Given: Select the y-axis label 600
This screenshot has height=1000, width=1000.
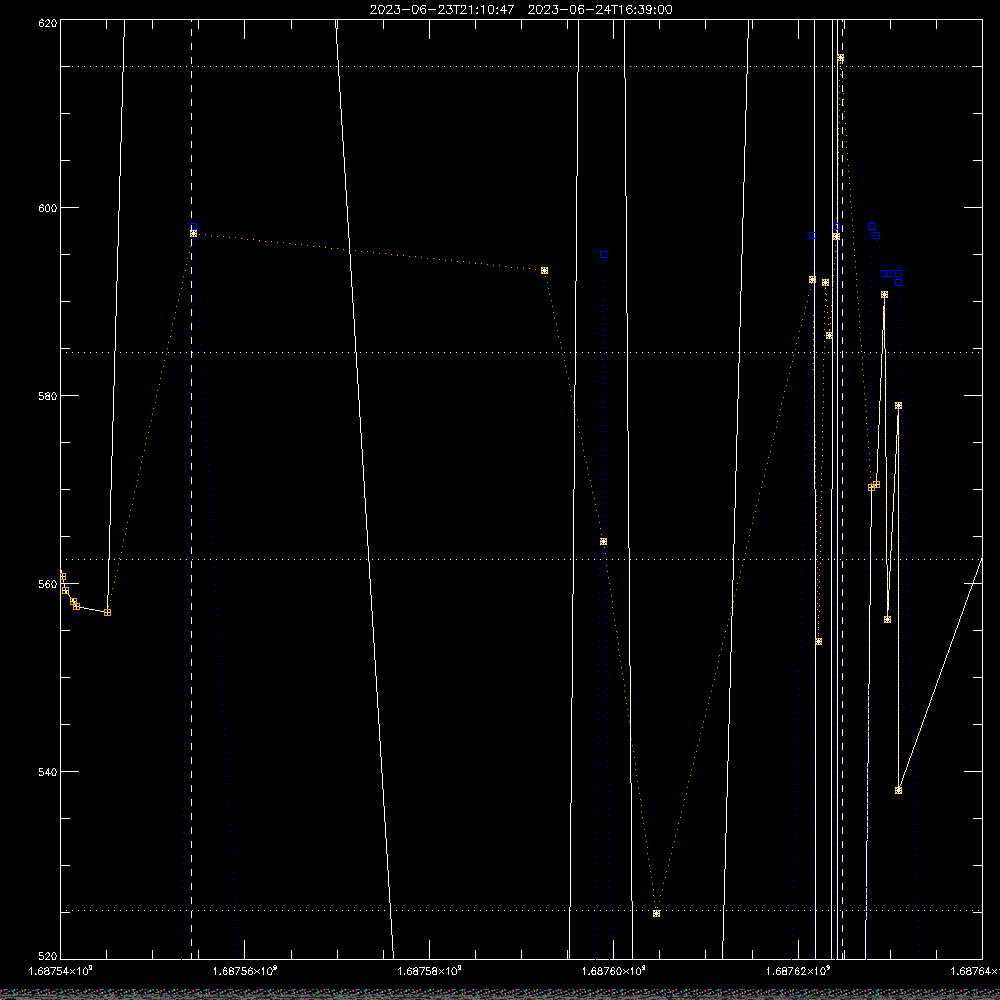Looking at the screenshot, I should 48,208.
